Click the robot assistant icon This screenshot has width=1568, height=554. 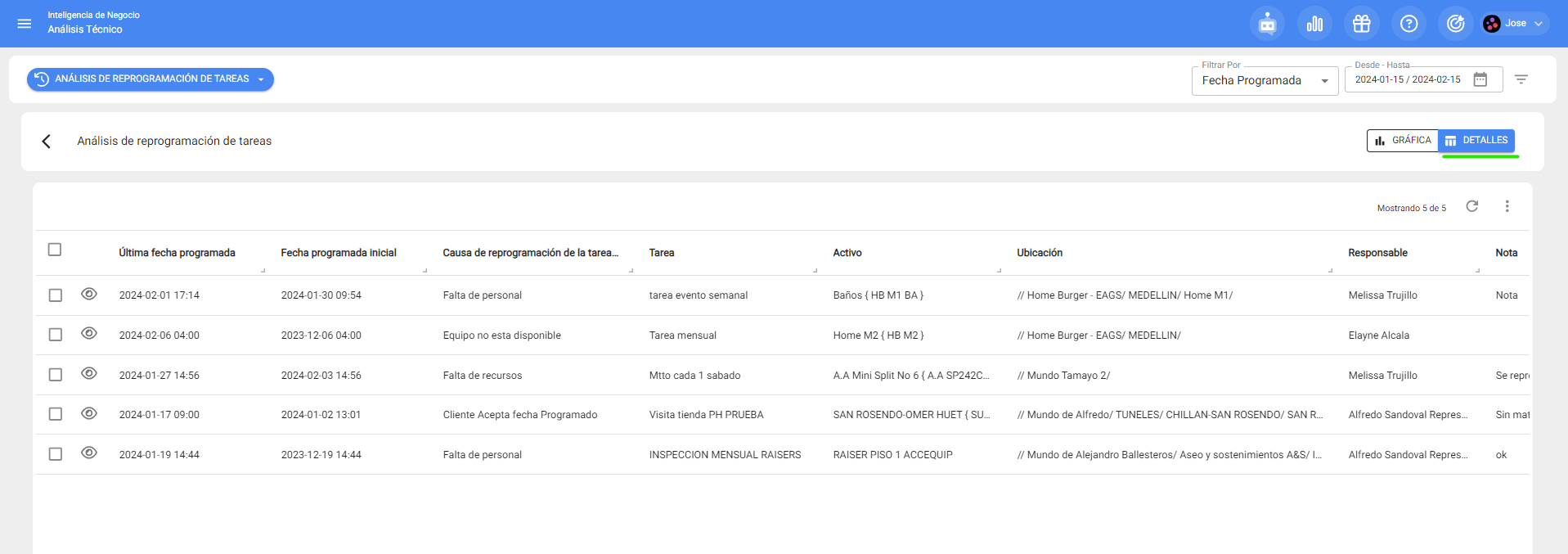click(1267, 24)
